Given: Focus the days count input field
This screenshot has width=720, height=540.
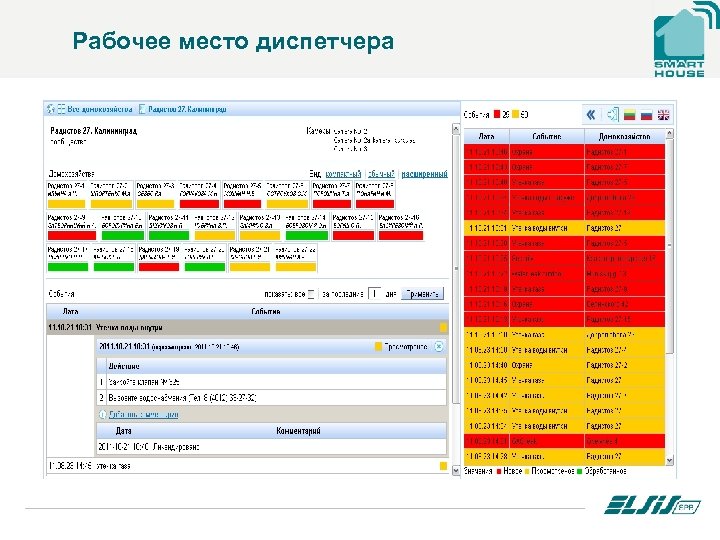Looking at the screenshot, I should 375,294.
